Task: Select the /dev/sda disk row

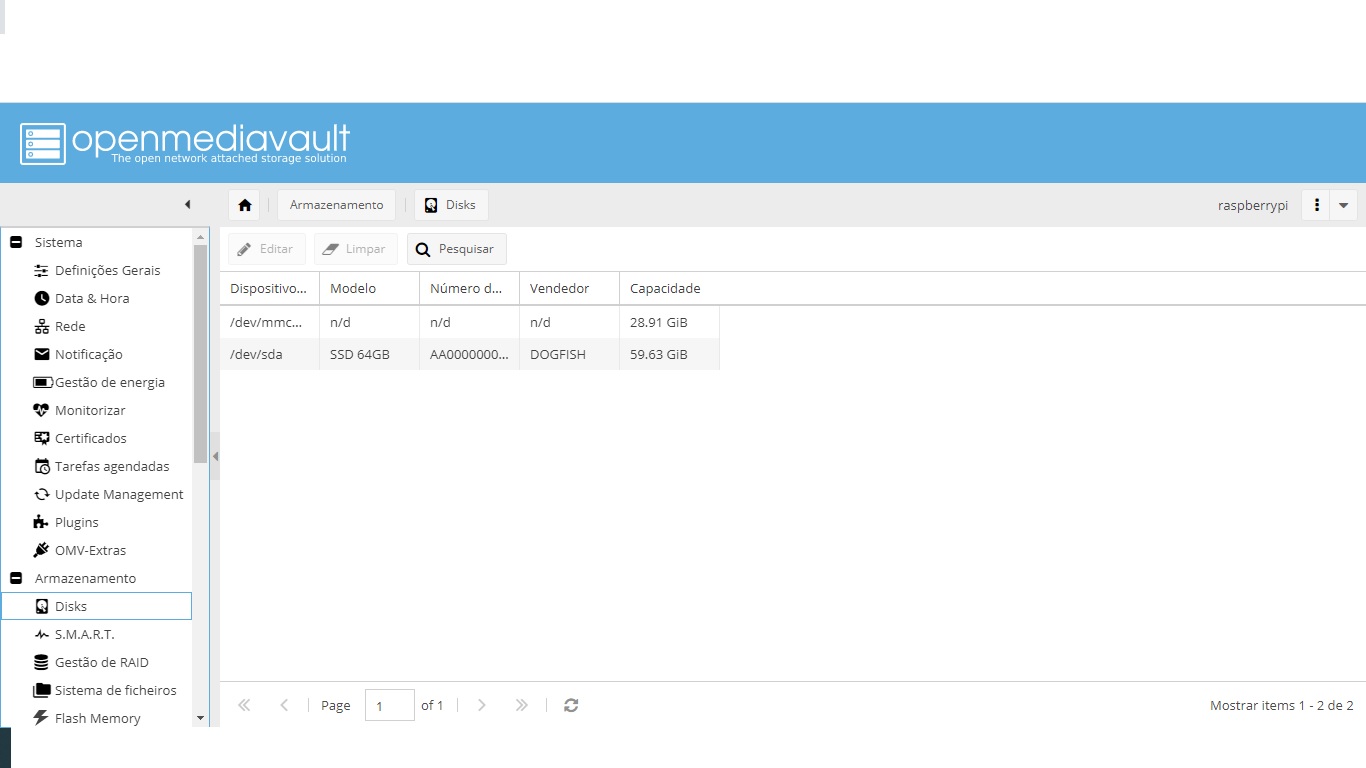Action: coord(469,354)
